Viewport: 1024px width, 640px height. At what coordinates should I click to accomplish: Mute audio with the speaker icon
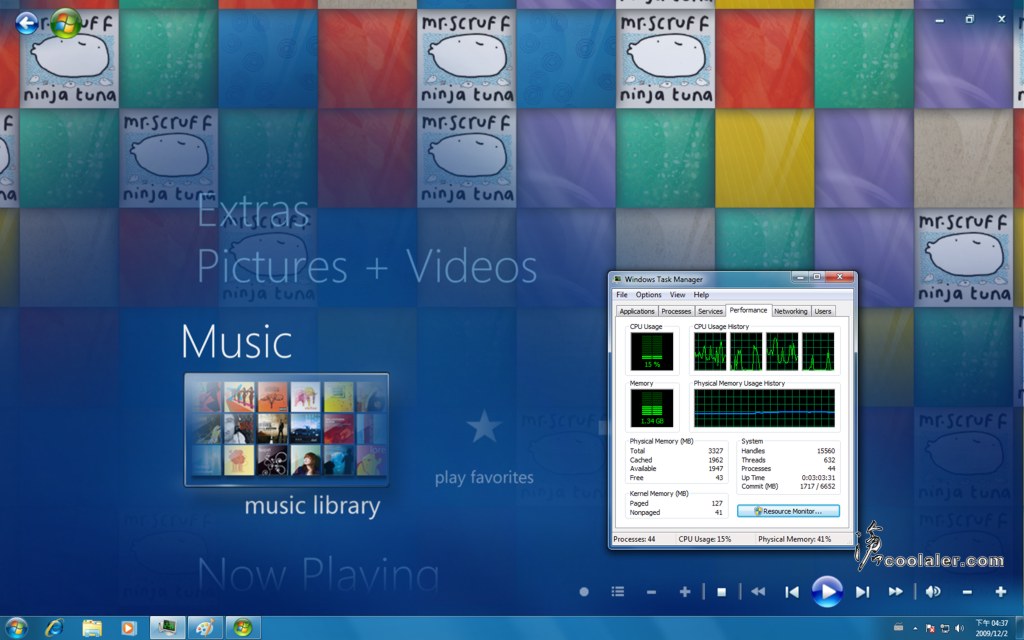[x=933, y=592]
